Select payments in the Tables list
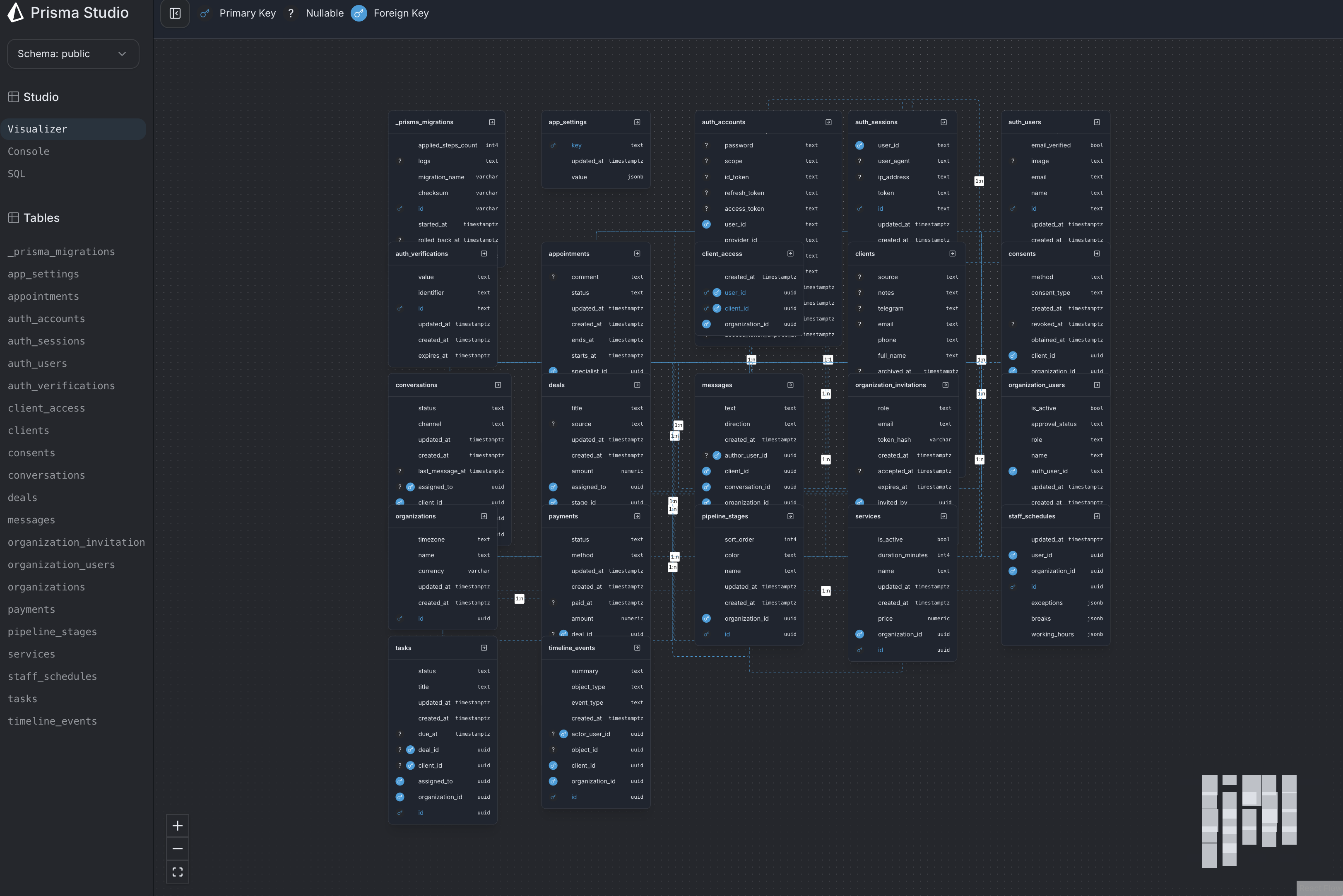Image resolution: width=1343 pixels, height=896 pixels. (x=31, y=610)
